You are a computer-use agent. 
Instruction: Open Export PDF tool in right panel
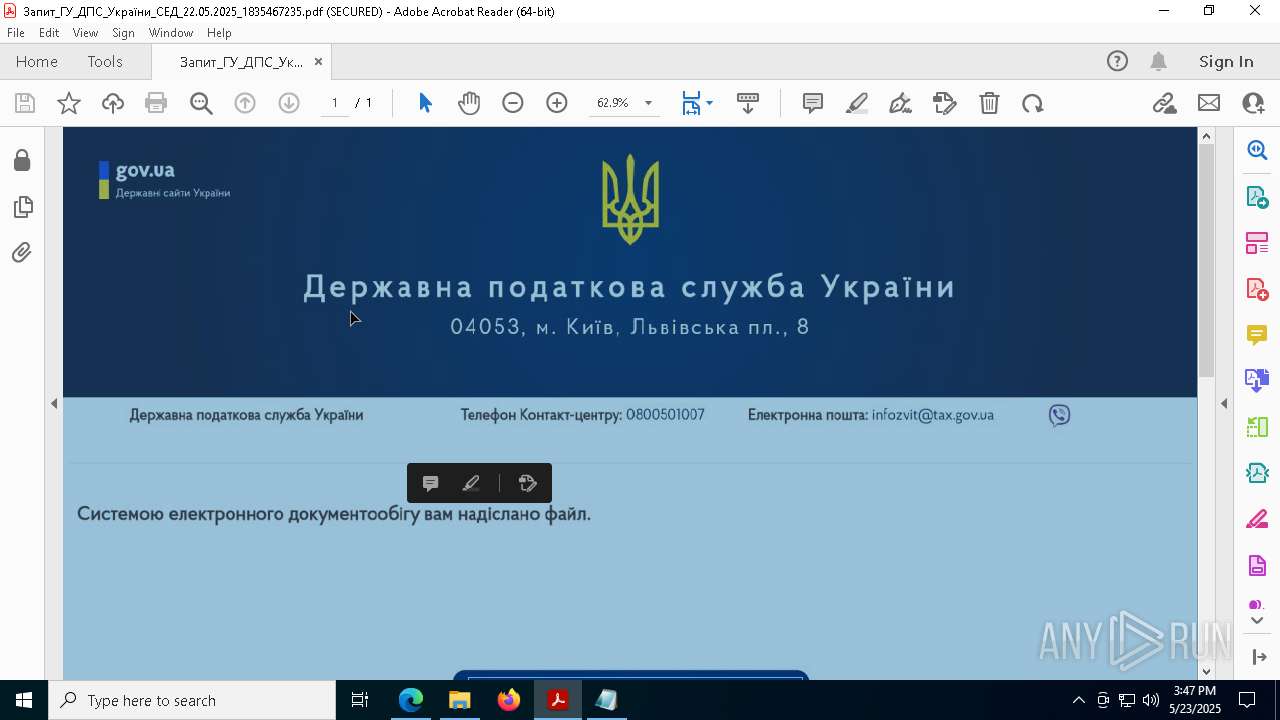[x=1257, y=196]
